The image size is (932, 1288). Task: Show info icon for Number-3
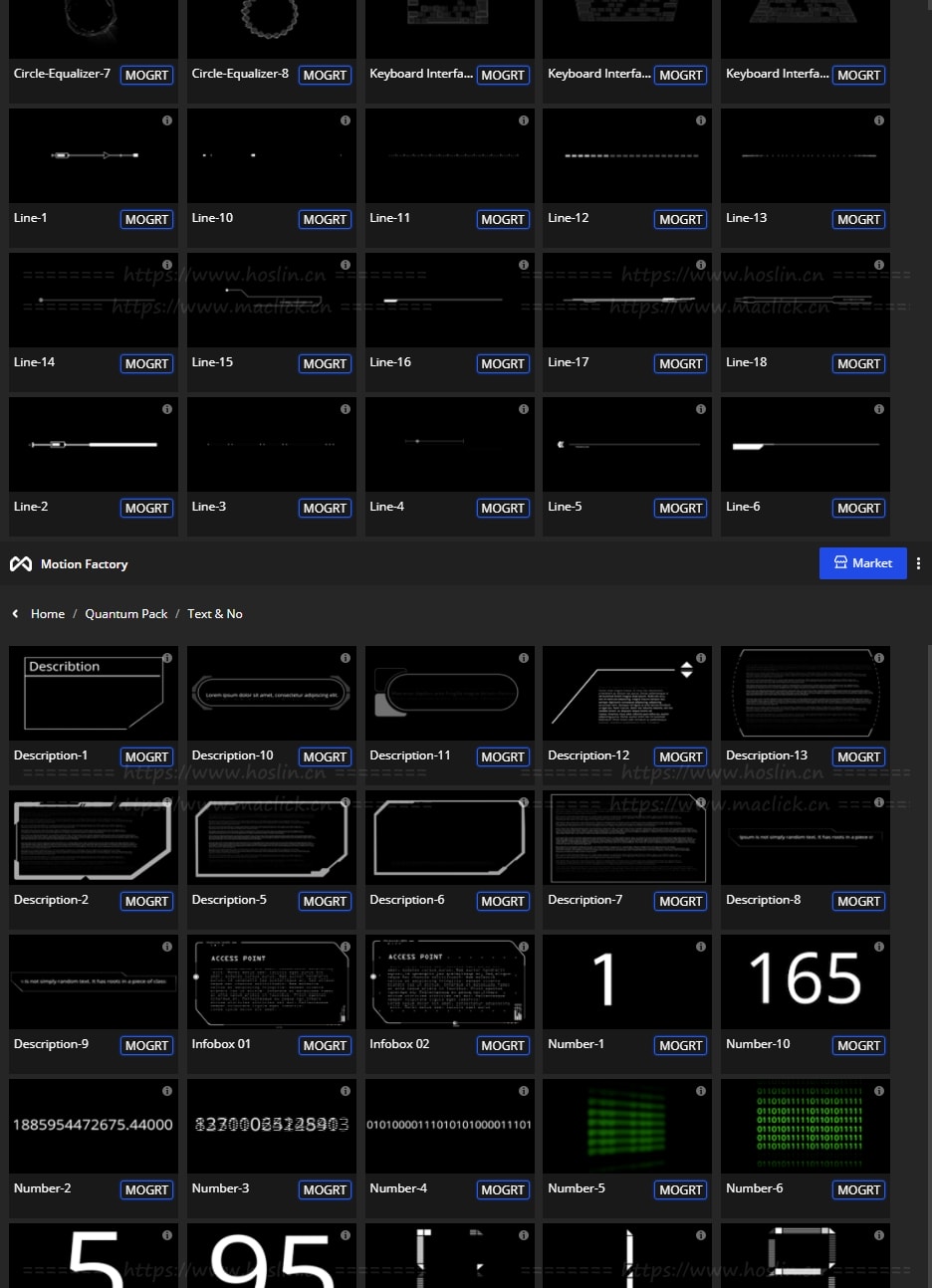346,1091
